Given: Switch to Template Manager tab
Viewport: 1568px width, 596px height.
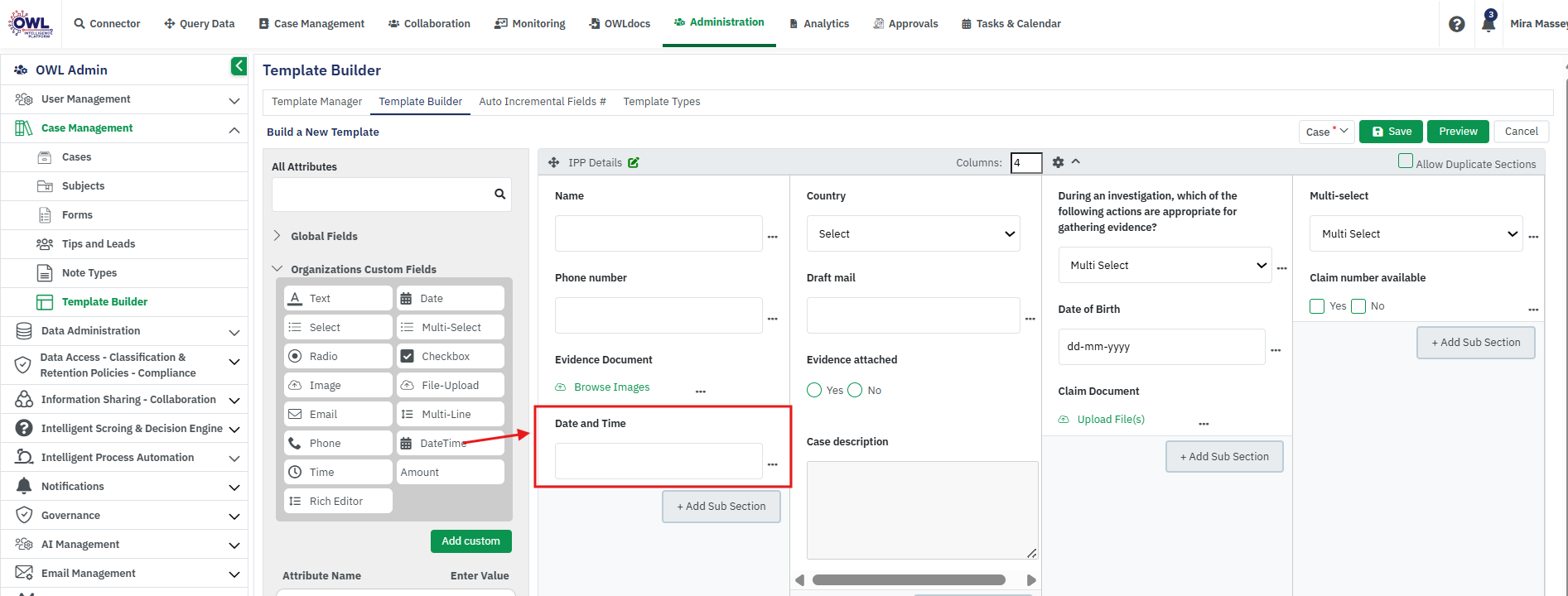Looking at the screenshot, I should (x=316, y=101).
